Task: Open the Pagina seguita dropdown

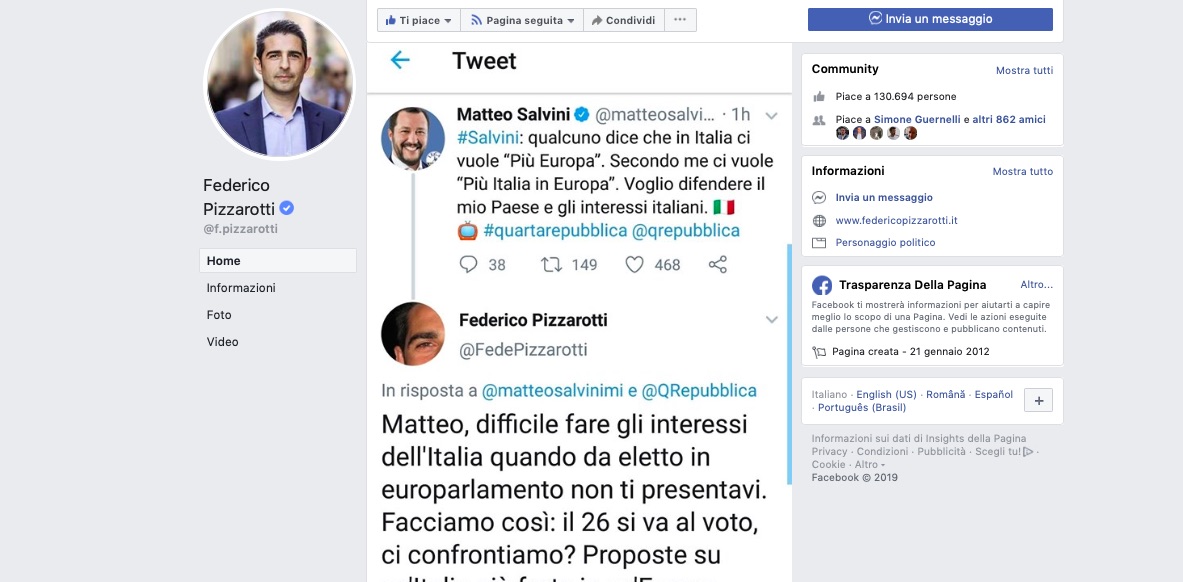Action: (522, 20)
